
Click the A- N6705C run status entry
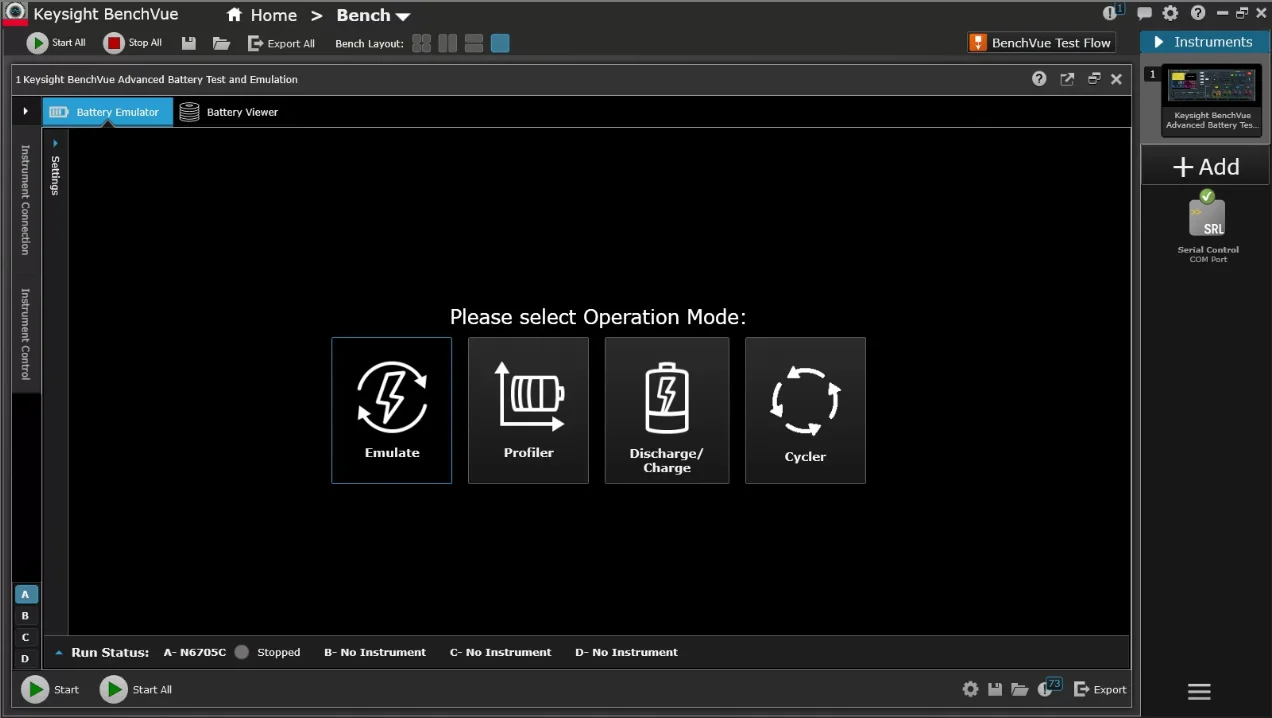click(195, 652)
